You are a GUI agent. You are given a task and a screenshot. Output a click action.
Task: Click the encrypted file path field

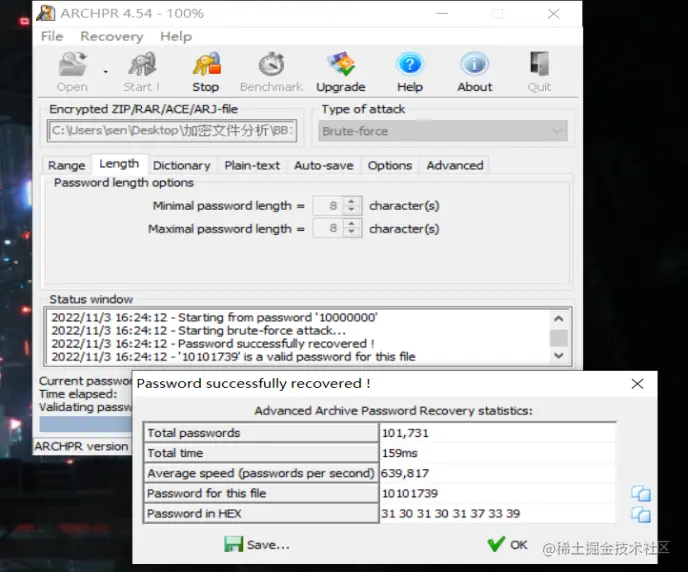point(172,131)
